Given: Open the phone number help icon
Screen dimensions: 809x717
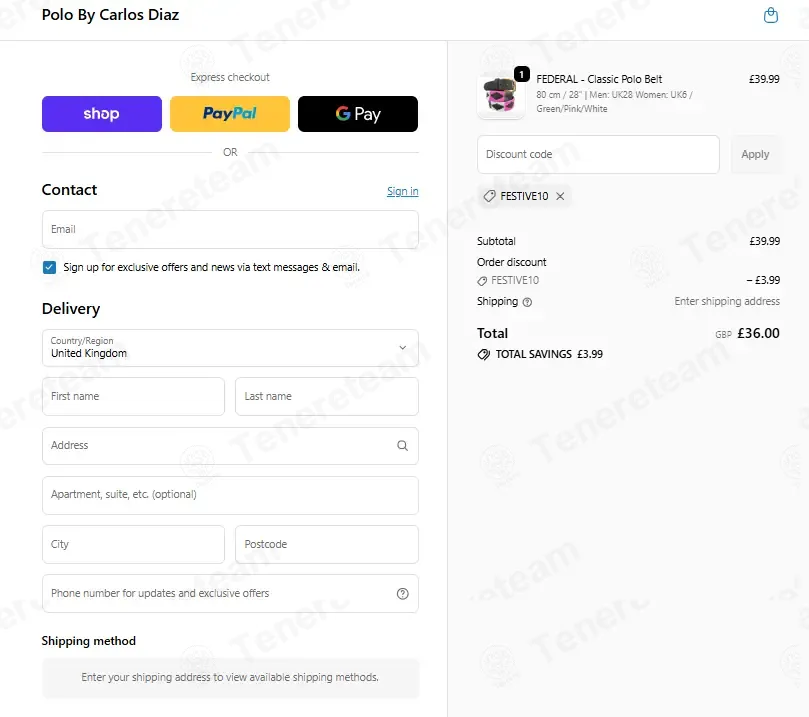Looking at the screenshot, I should pyautogui.click(x=402, y=594).
